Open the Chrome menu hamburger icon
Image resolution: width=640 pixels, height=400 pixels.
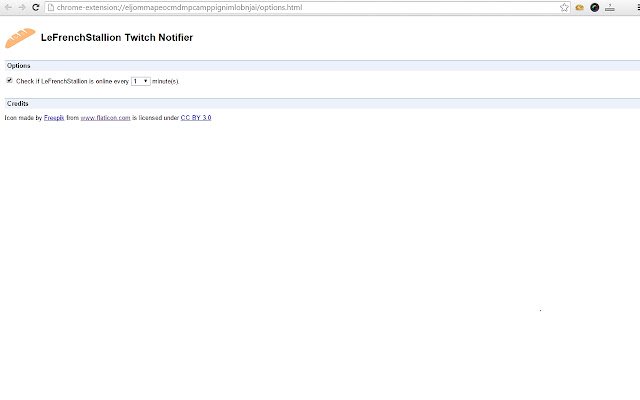coord(638,7)
